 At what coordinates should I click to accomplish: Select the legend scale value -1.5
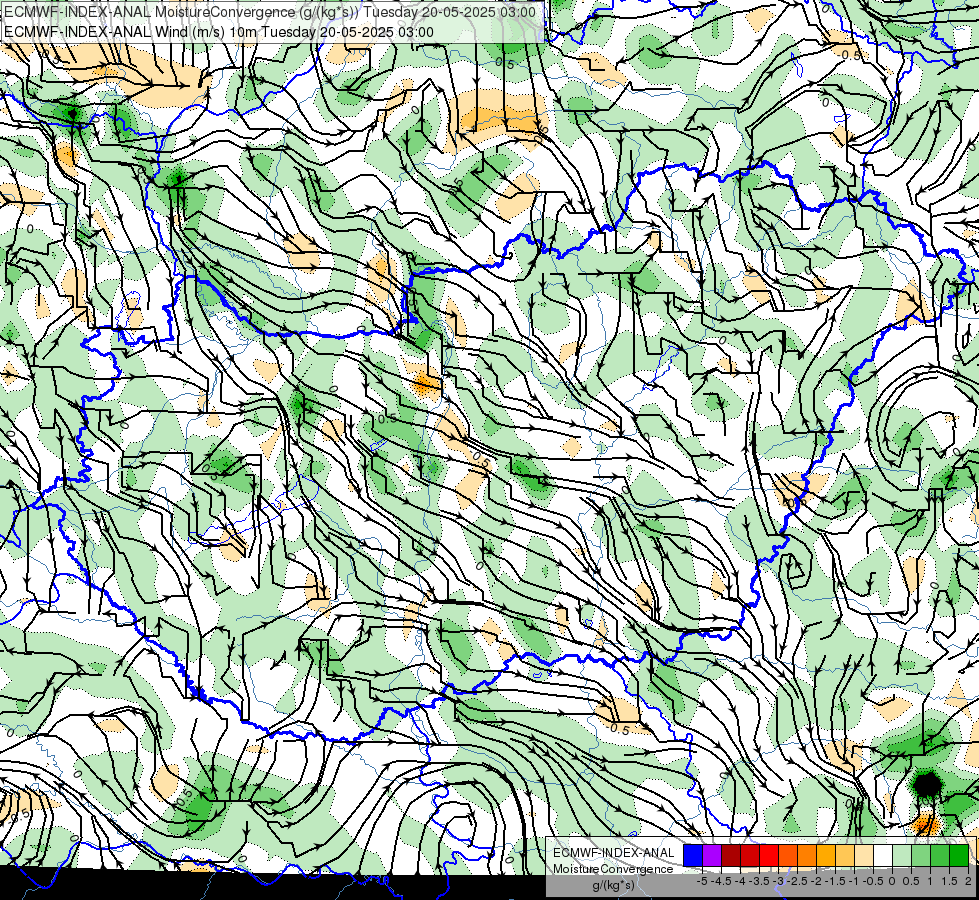[835, 881]
